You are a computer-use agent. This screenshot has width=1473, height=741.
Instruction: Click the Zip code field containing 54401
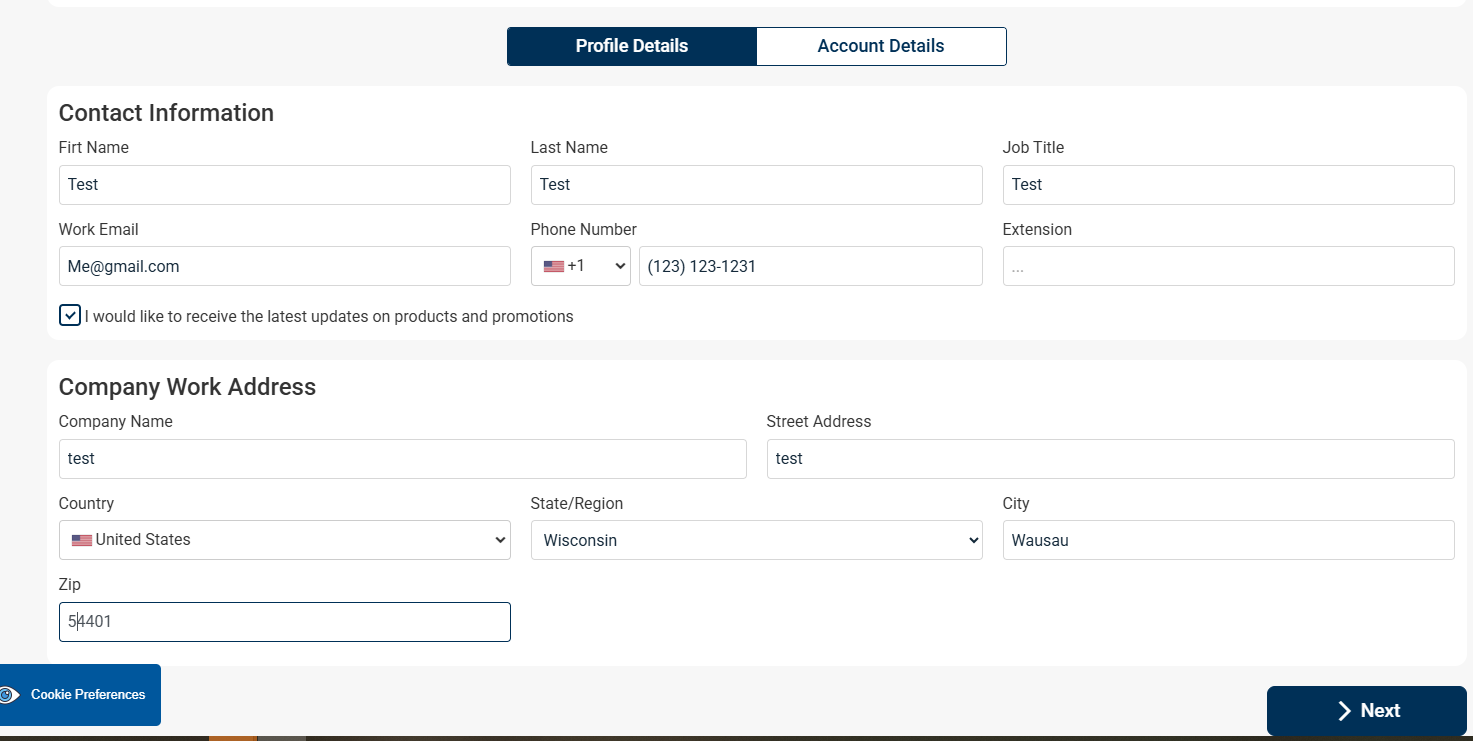[285, 622]
